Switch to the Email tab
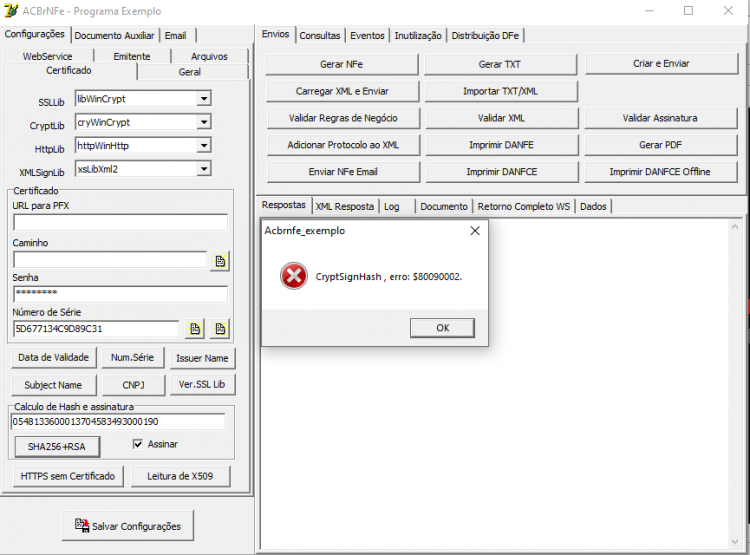The width and height of the screenshot is (750, 555). (x=176, y=35)
